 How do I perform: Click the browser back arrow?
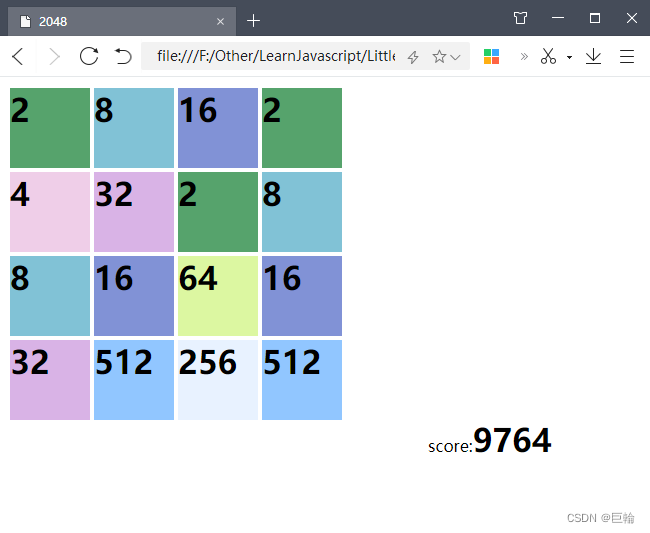click(18, 56)
